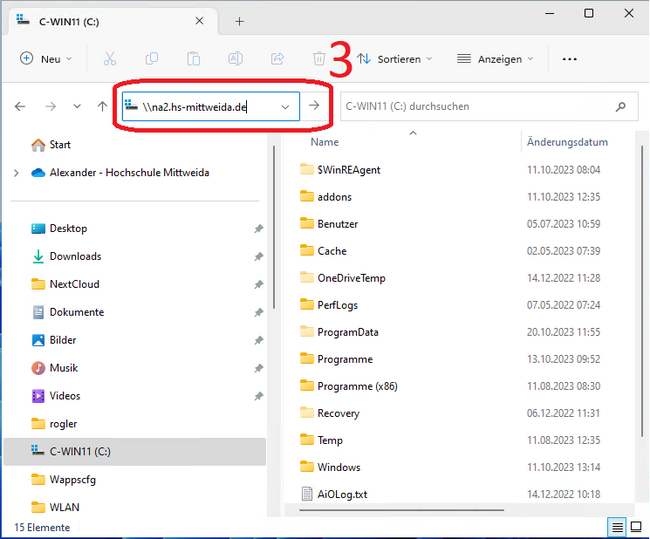Open the Sortieren dropdown
Image resolution: width=650 pixels, height=539 pixels.
point(395,59)
